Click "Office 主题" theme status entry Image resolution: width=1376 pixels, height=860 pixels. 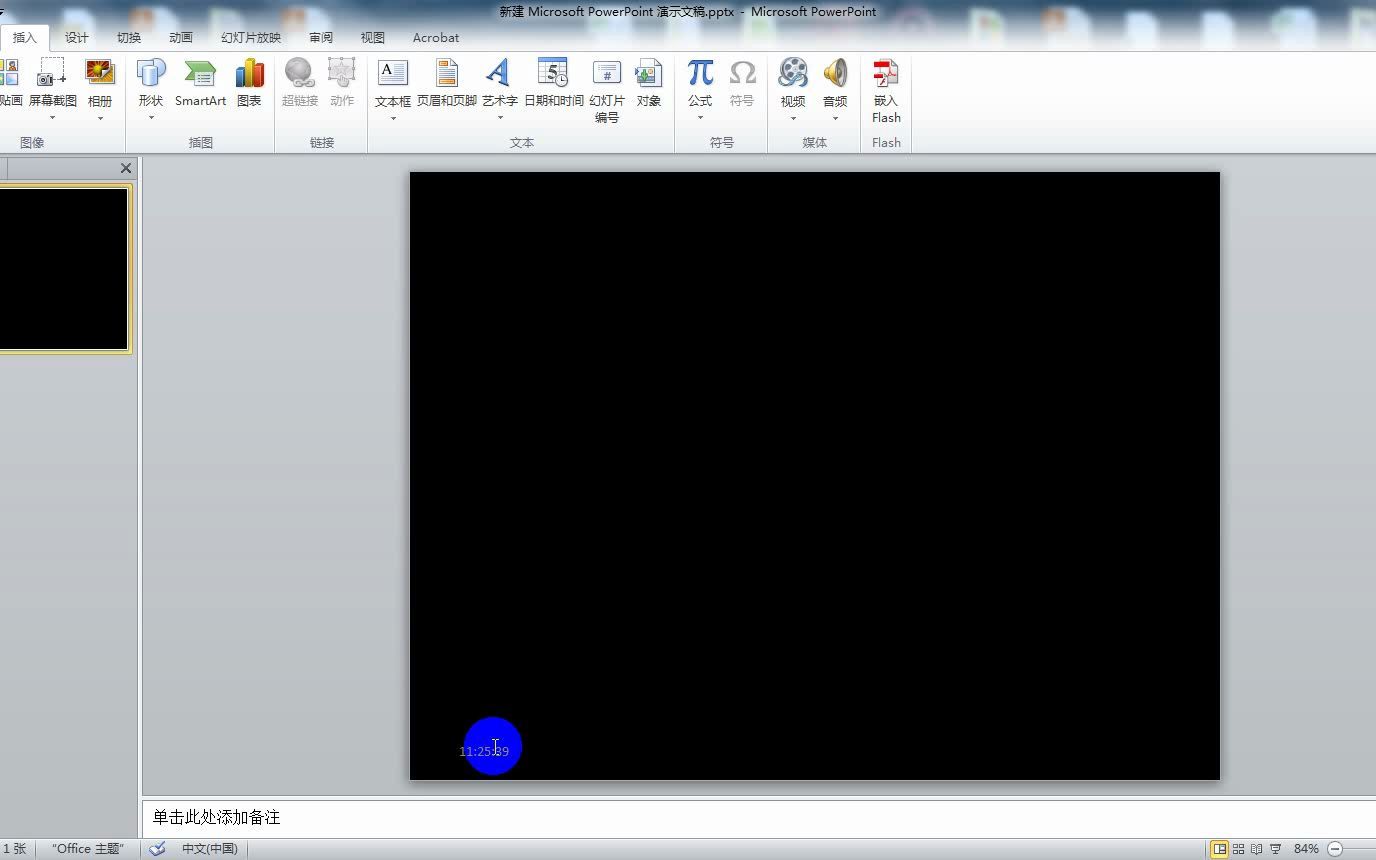pyautogui.click(x=88, y=848)
